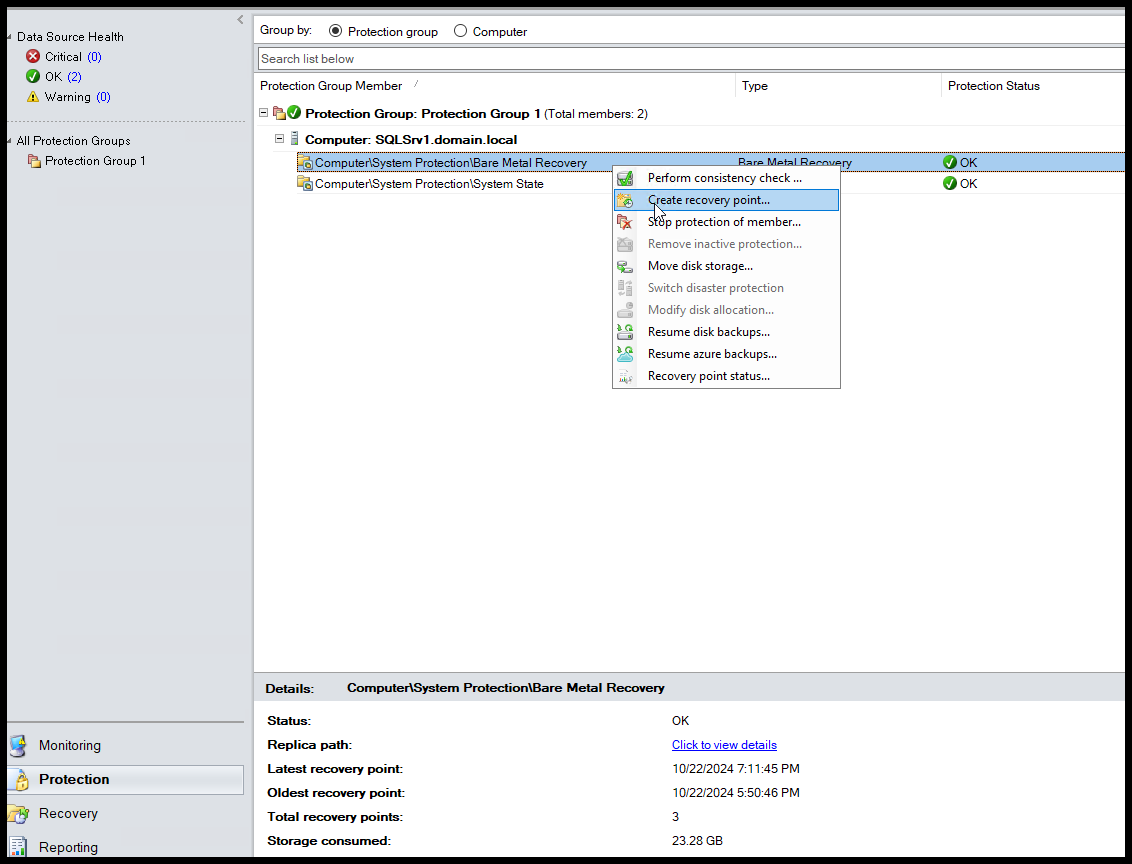1132x864 pixels.
Task: Click the green OK health icon in sidebar
Action: (32, 77)
